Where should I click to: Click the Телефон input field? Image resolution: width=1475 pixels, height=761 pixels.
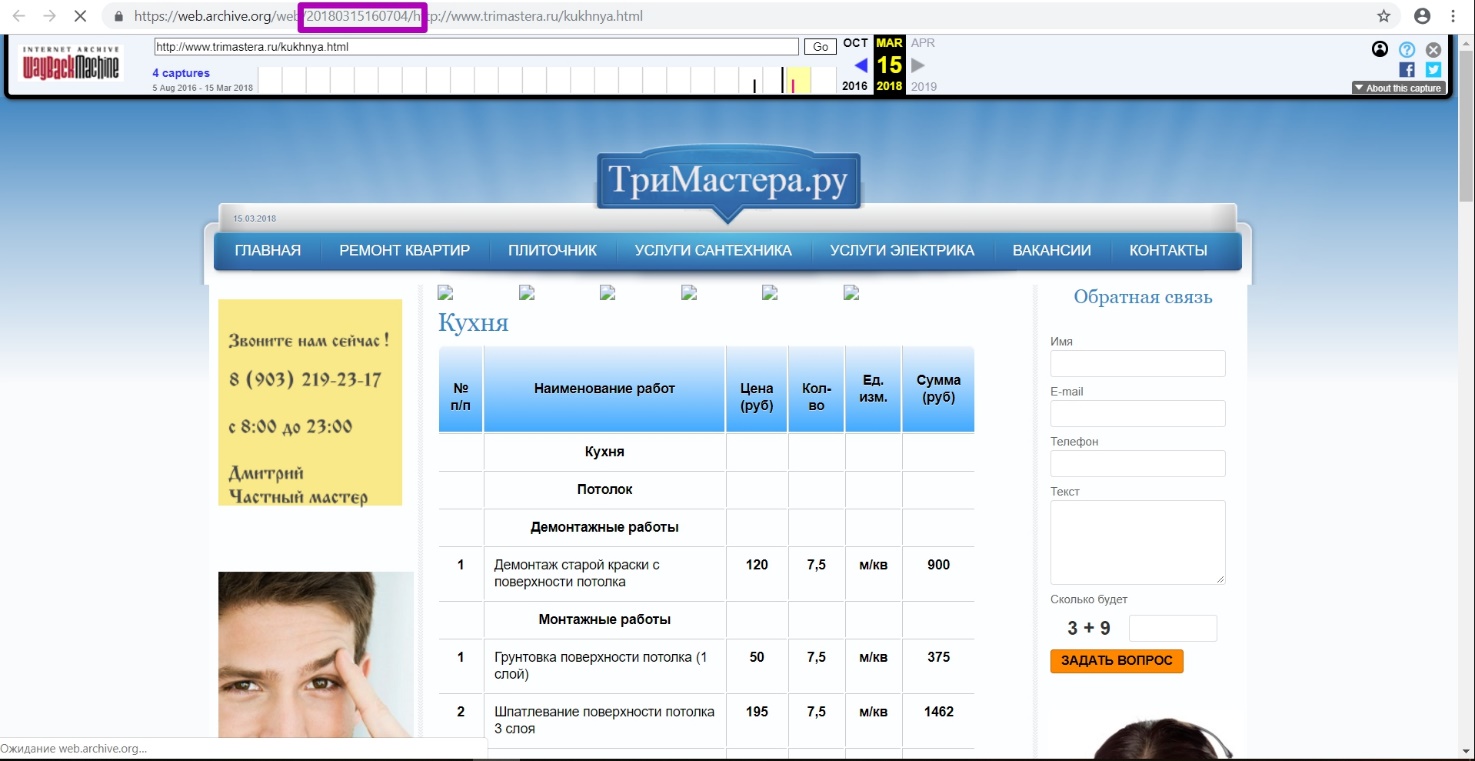coord(1138,463)
